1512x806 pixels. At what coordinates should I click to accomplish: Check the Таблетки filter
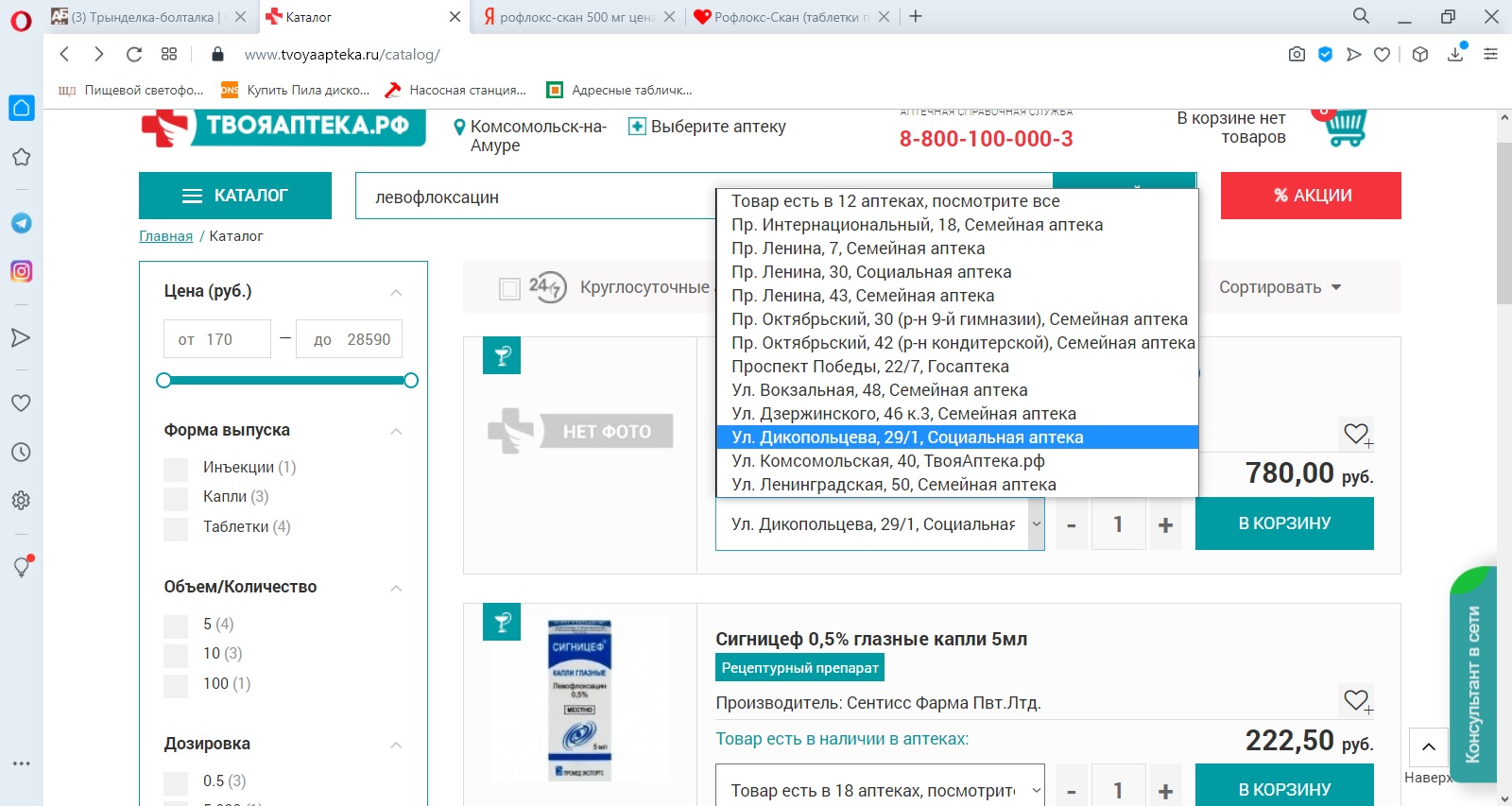pyautogui.click(x=177, y=527)
